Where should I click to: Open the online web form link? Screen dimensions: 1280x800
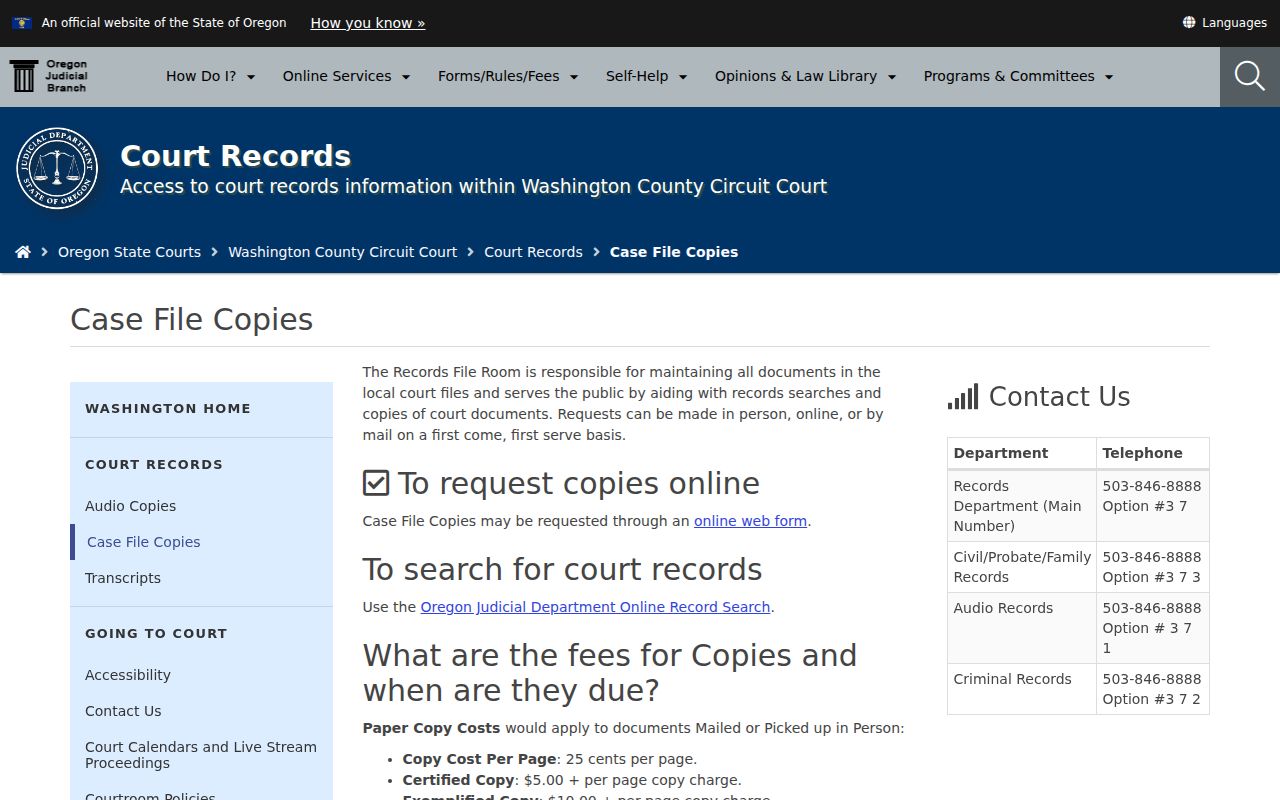pyautogui.click(x=751, y=521)
